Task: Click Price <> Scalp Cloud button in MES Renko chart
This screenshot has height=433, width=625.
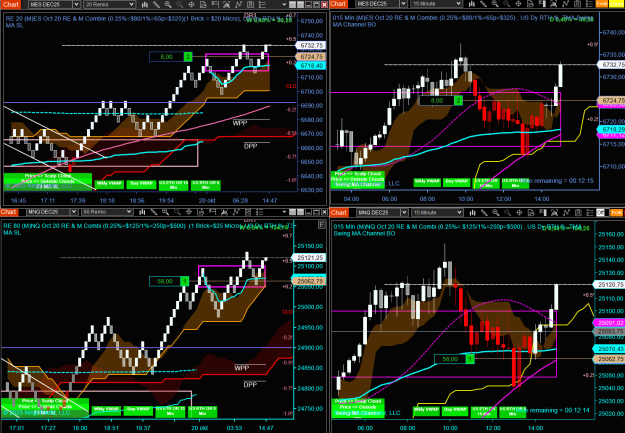Action: point(47,176)
